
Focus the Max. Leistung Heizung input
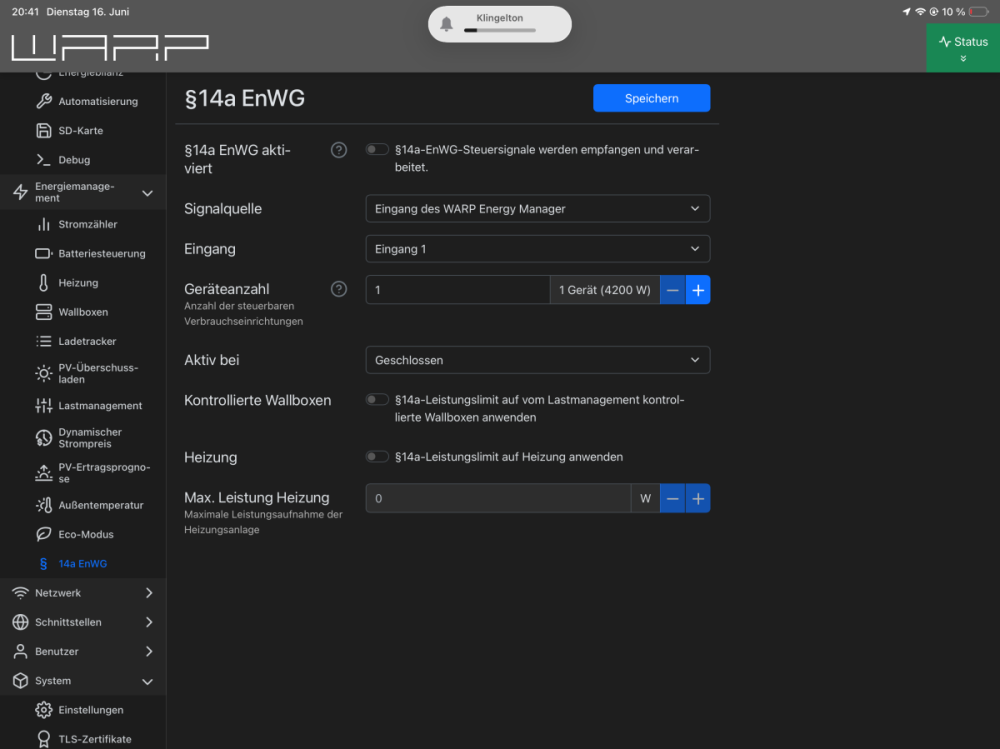click(498, 498)
